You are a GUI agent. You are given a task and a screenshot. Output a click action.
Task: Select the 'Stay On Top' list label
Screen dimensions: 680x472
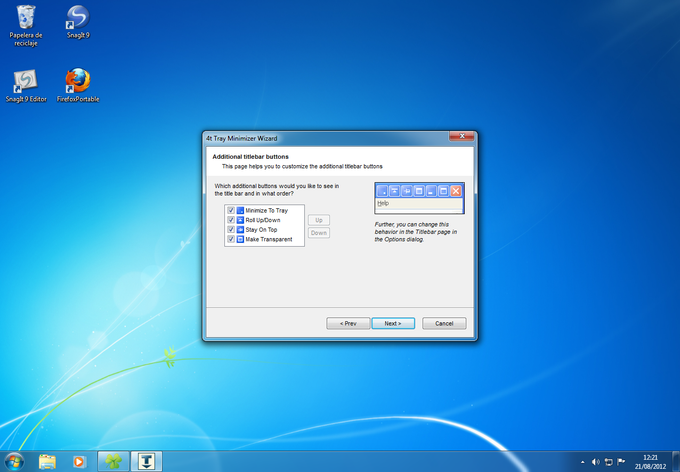[261, 229]
